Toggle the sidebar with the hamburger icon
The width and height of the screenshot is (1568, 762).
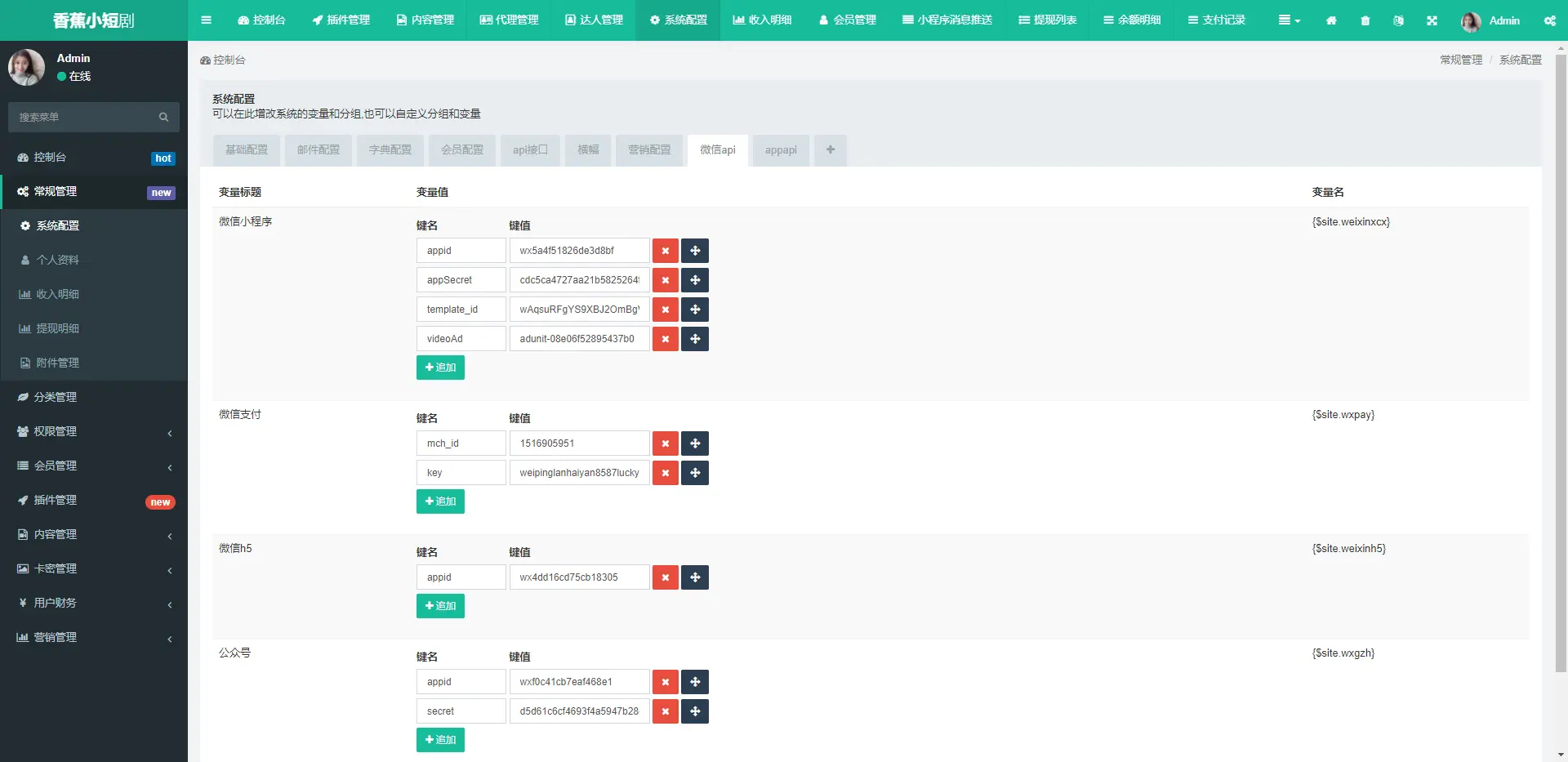pyautogui.click(x=206, y=20)
